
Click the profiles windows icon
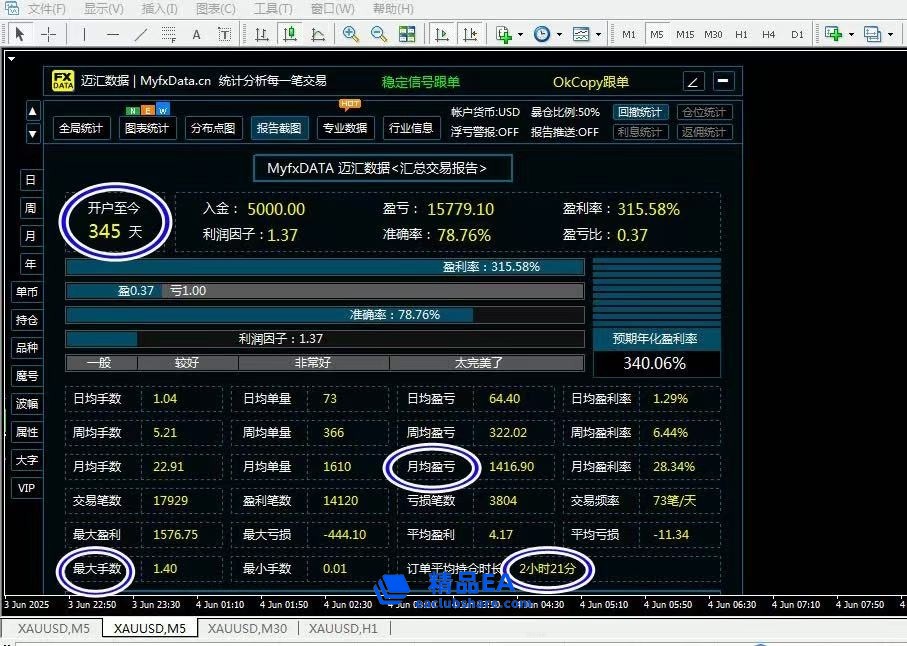click(x=872, y=35)
